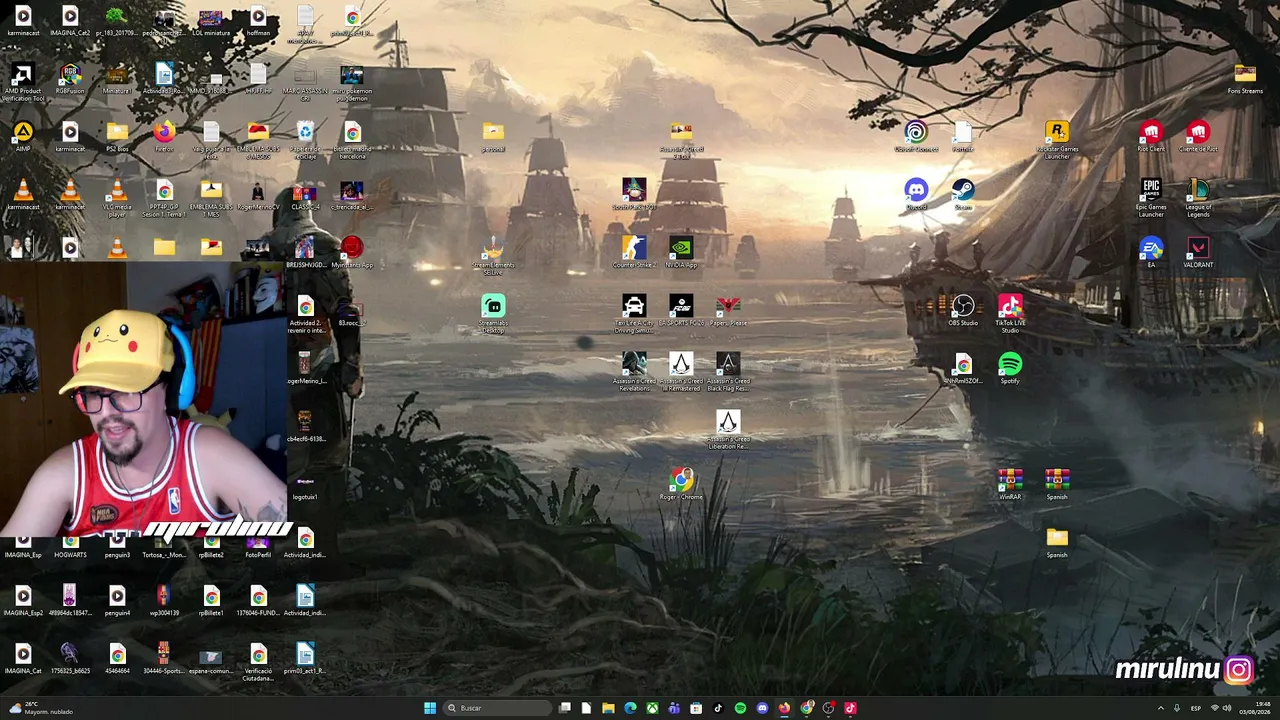Screen dimensions: 1280x720
Task: Open Microsoft Edge from the taskbar
Action: (630, 708)
